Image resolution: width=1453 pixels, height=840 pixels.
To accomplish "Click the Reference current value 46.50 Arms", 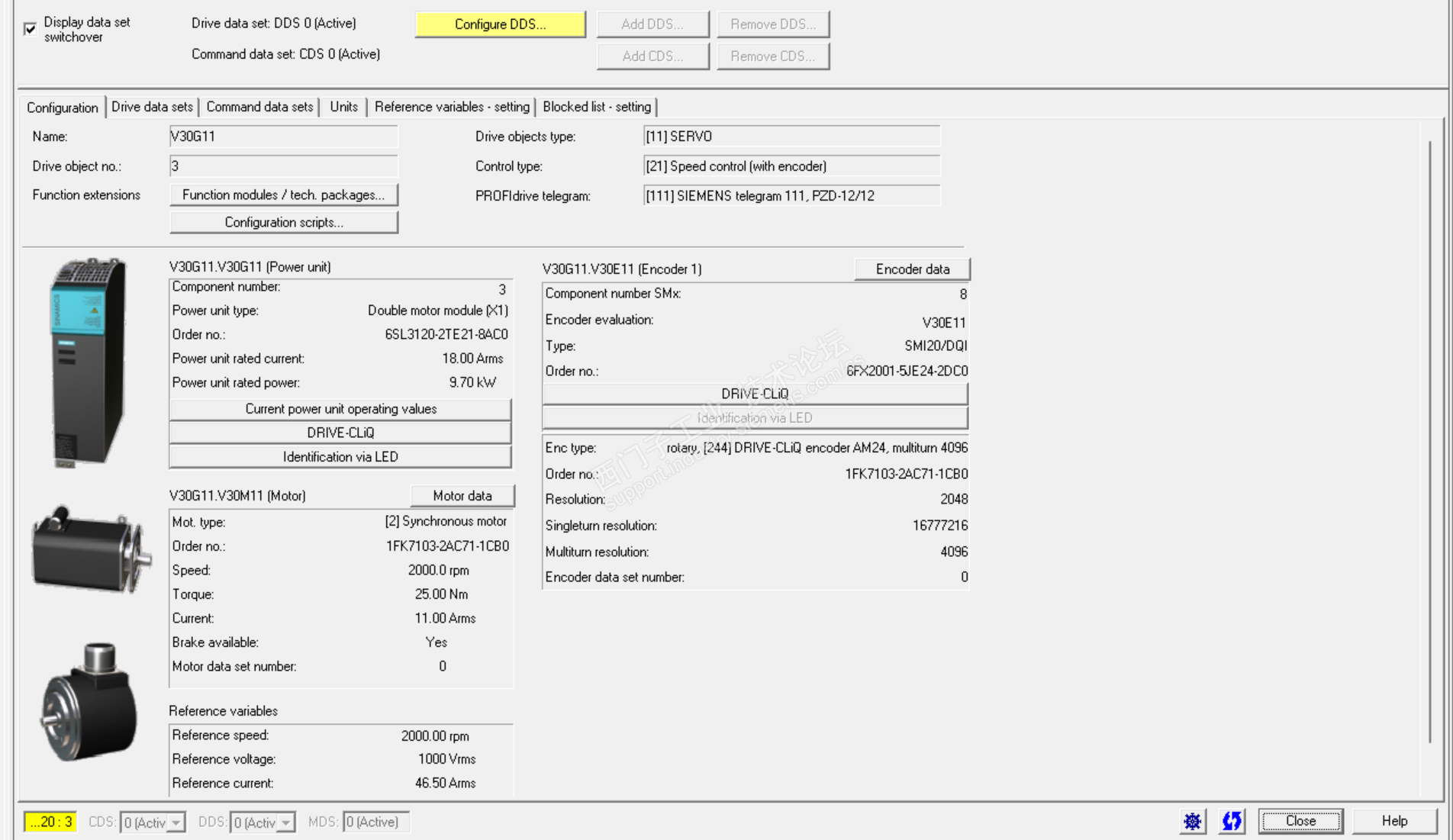I will point(445,783).
